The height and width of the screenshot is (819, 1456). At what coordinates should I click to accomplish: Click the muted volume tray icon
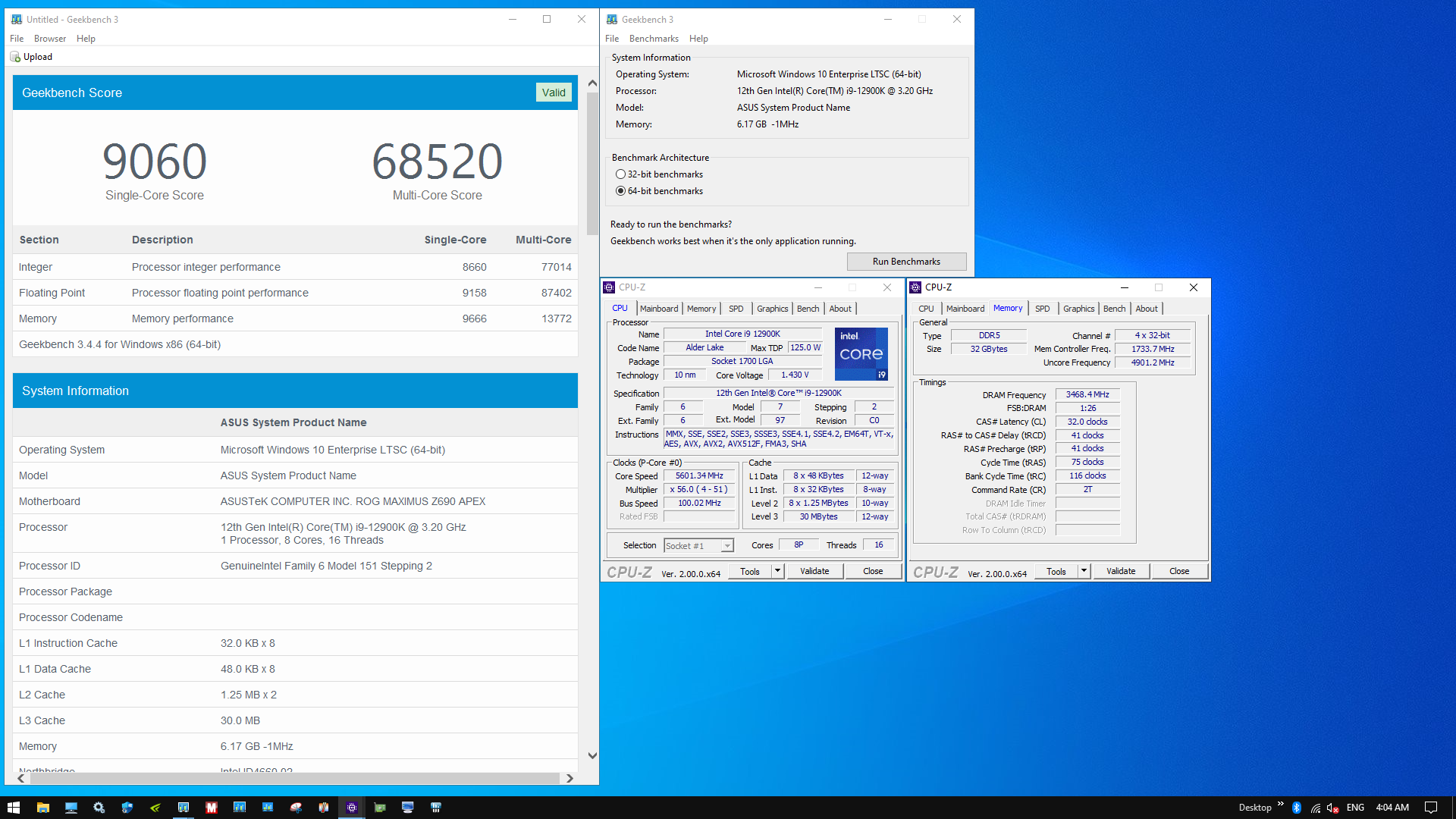pos(1333,808)
